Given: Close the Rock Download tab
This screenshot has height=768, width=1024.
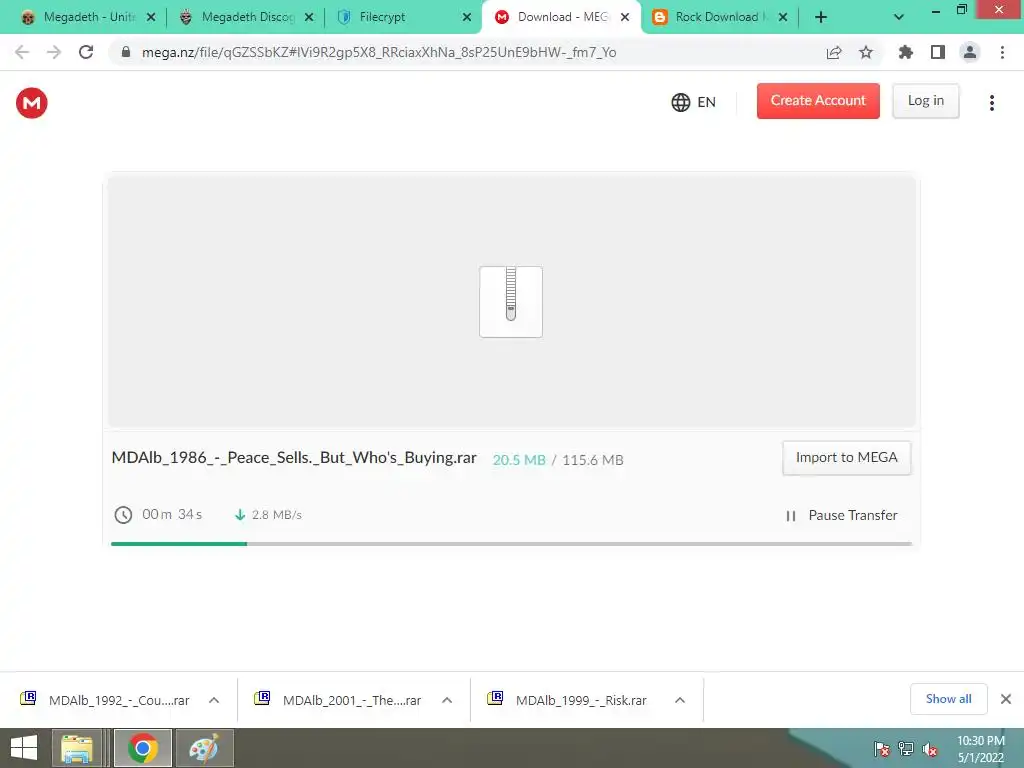Looking at the screenshot, I should click(x=782, y=17).
